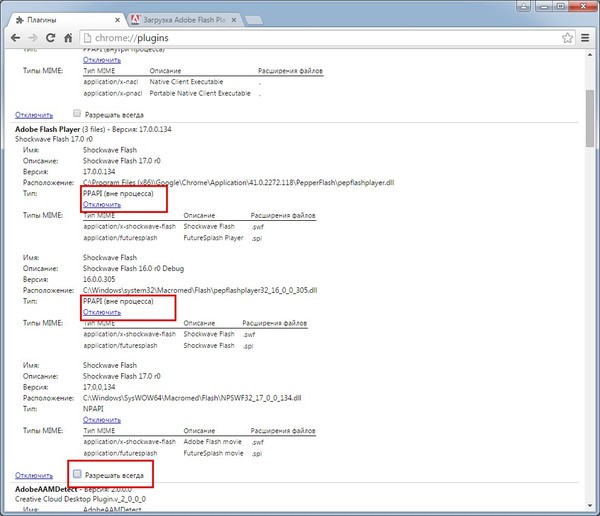600x516 pixels.
Task: Open a new tab button
Action: tap(253, 20)
